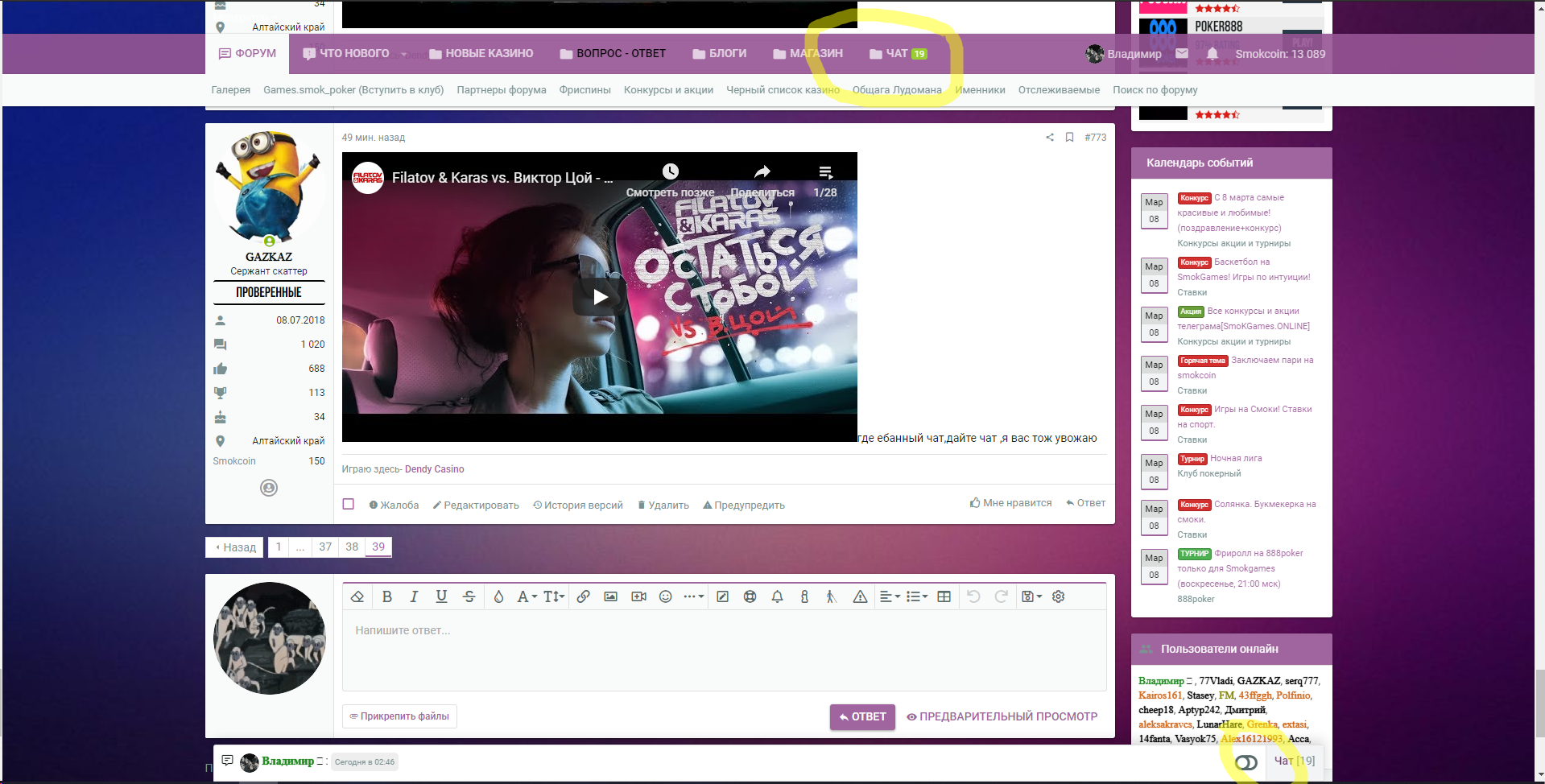Expand more options ellipsis dropdown

point(694,596)
